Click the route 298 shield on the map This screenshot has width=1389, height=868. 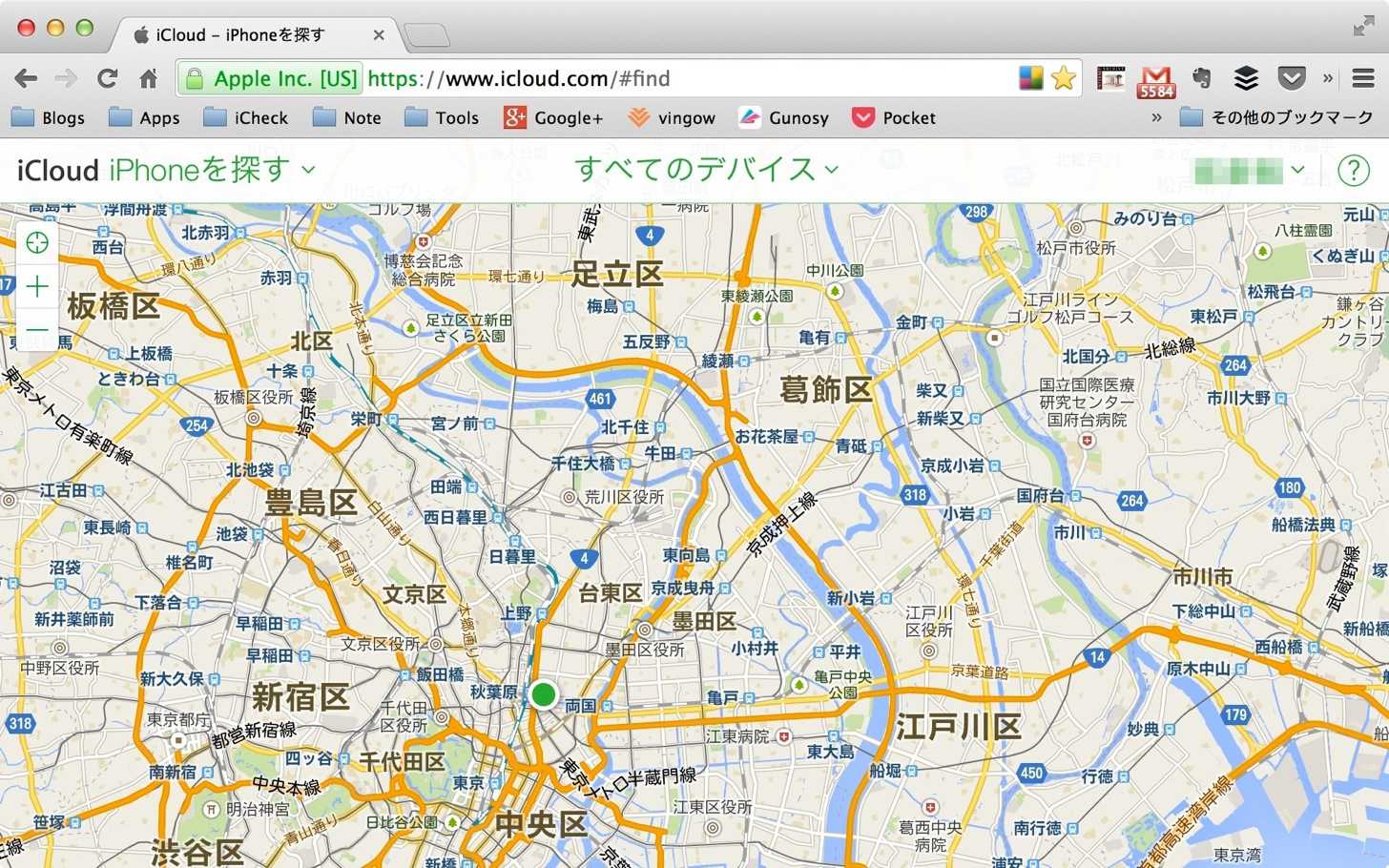tap(976, 212)
